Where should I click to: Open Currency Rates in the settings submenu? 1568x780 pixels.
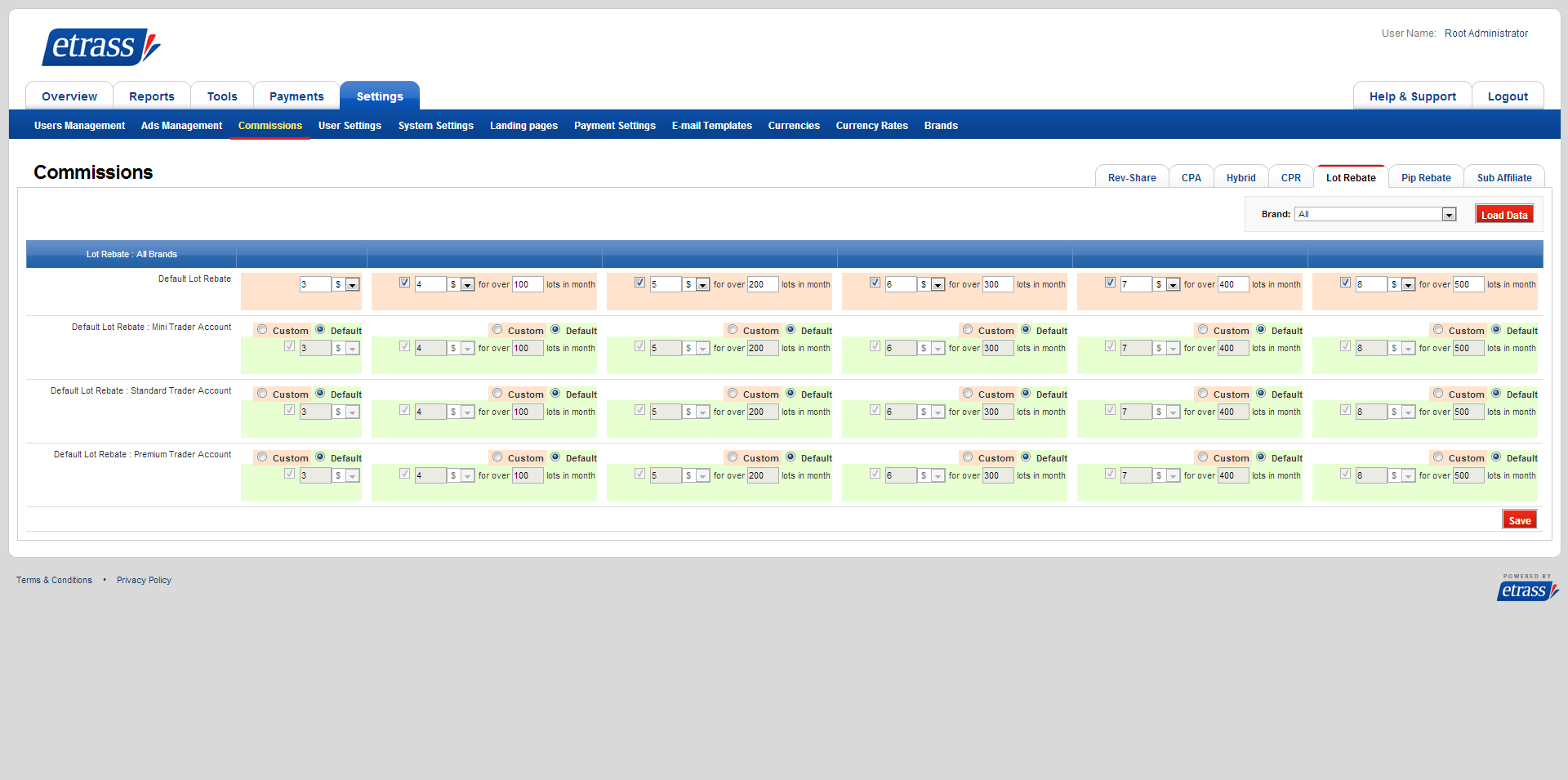(x=871, y=126)
